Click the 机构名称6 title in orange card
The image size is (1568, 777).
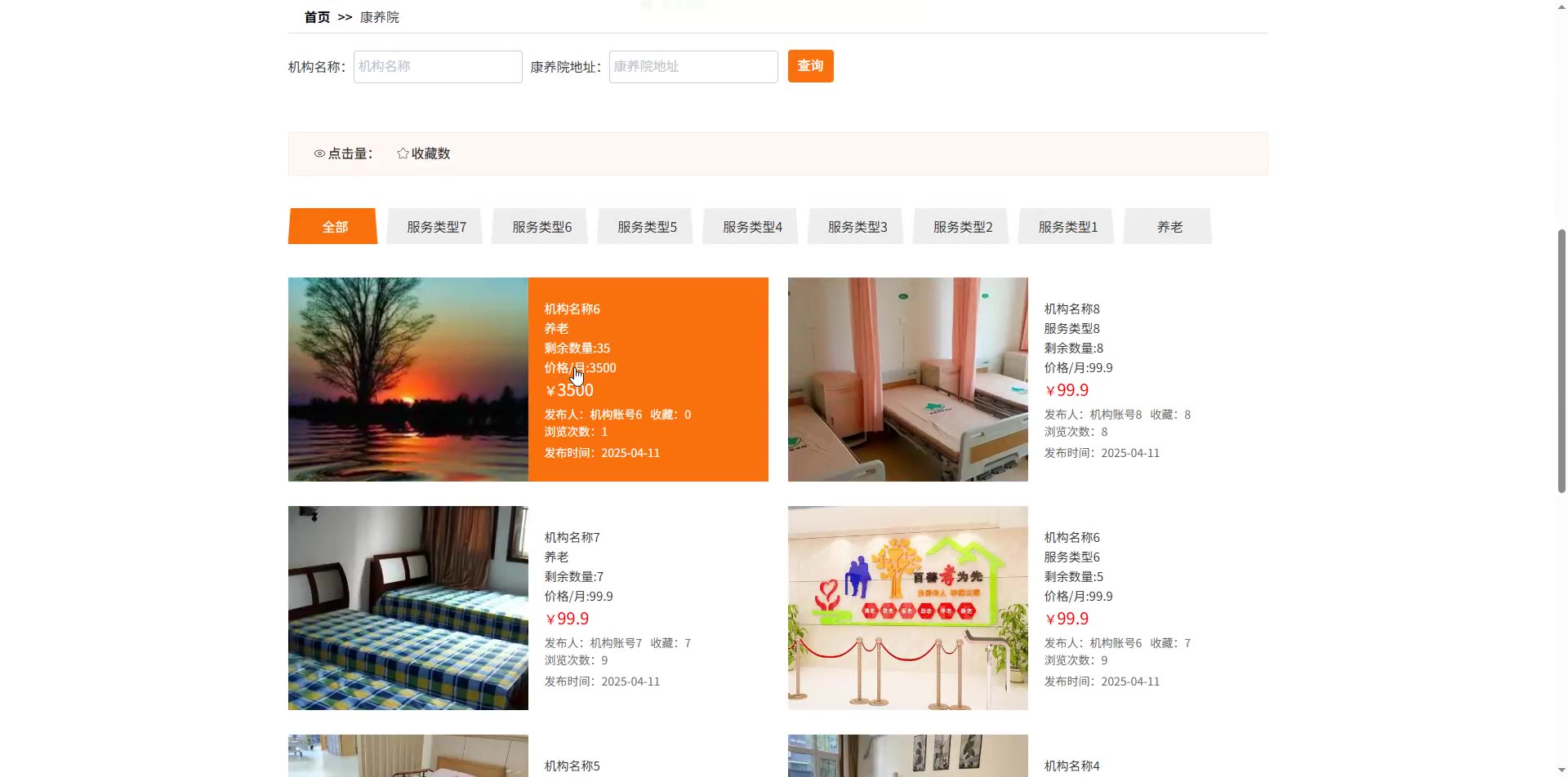coord(572,309)
